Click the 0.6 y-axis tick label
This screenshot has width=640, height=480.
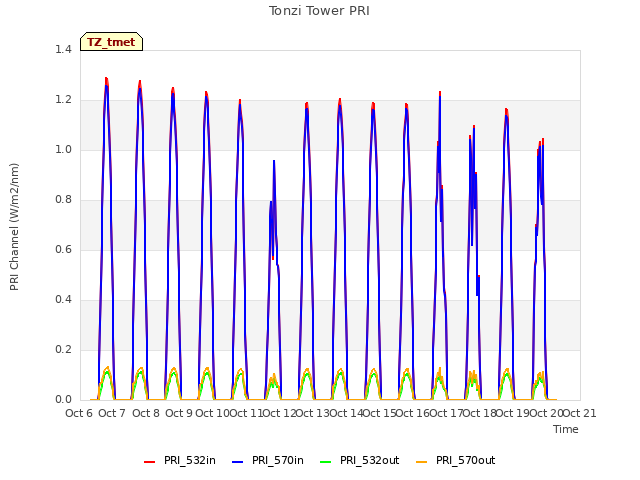[63, 250]
